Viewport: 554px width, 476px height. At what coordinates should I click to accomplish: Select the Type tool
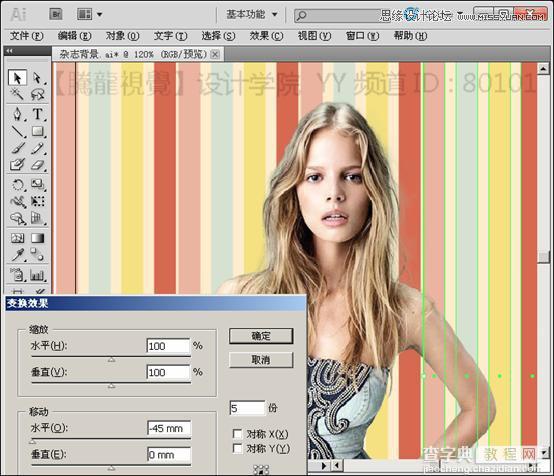pos(37,114)
